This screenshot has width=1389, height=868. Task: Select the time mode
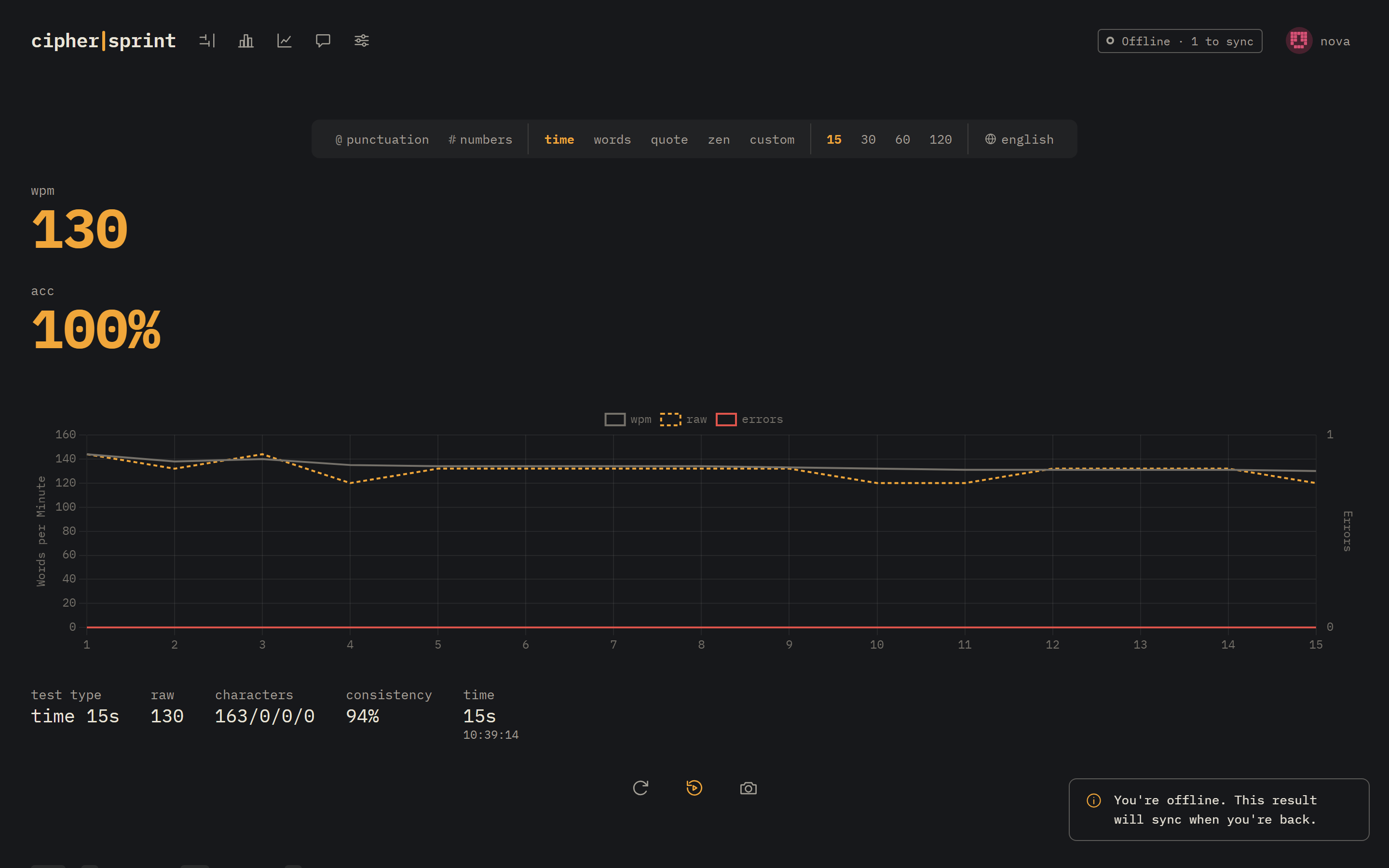[559, 139]
